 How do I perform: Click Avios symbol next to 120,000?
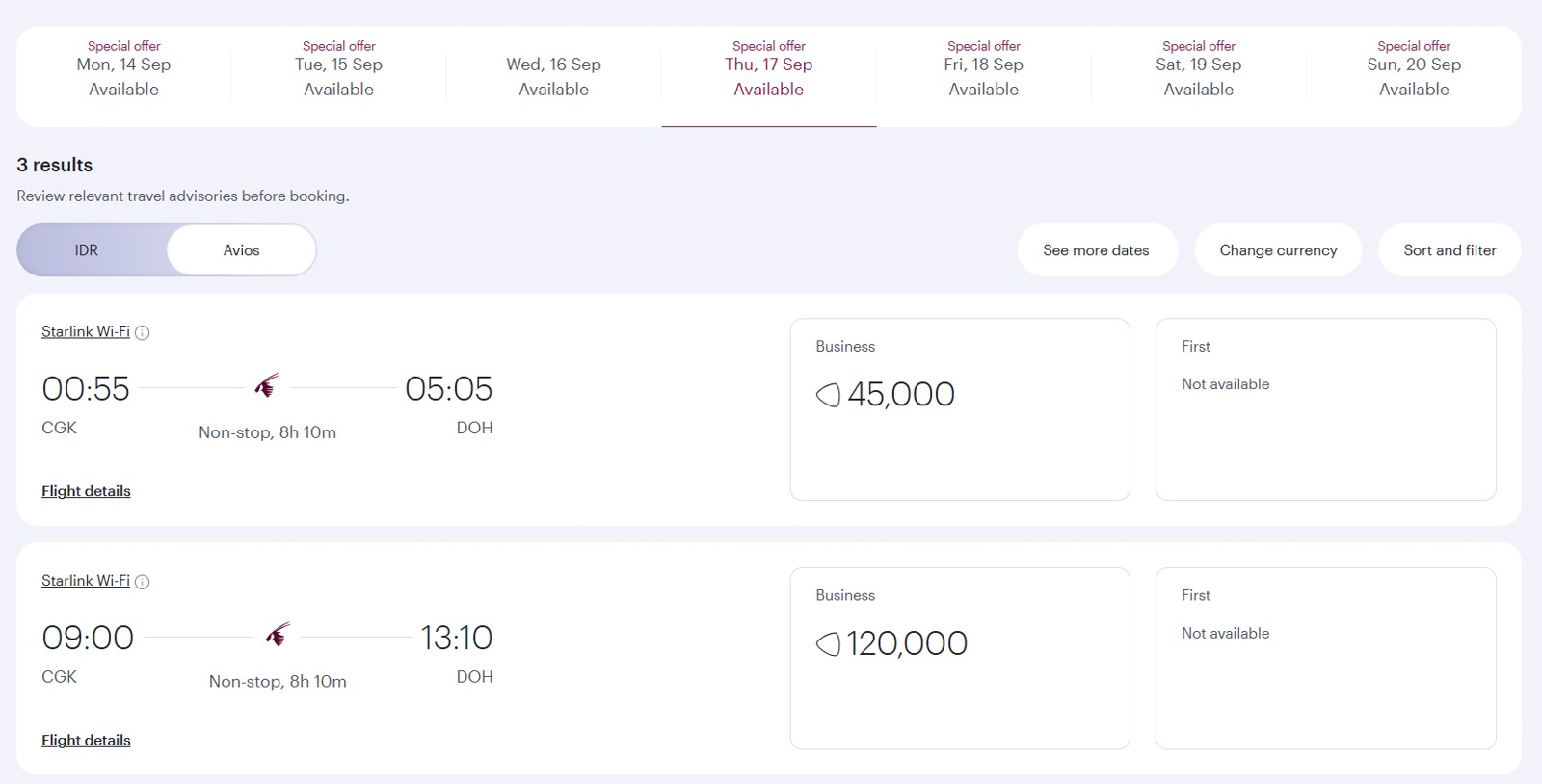828,644
